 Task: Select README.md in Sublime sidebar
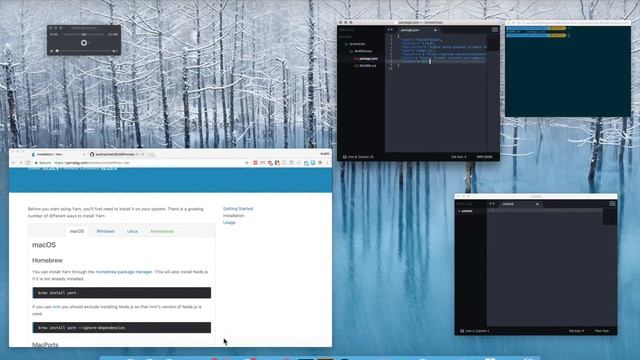(367, 66)
